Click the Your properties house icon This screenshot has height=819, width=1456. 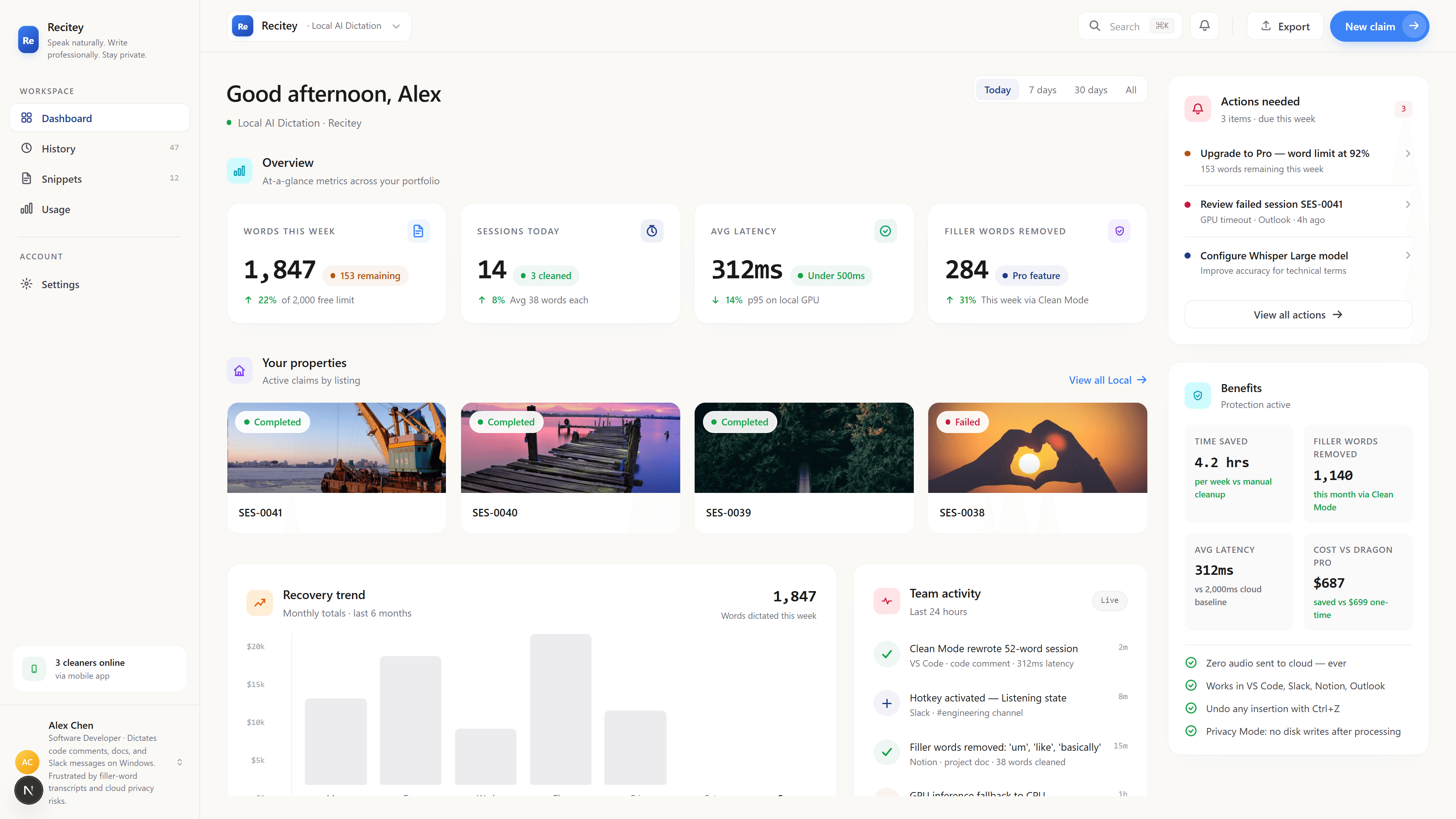(240, 371)
